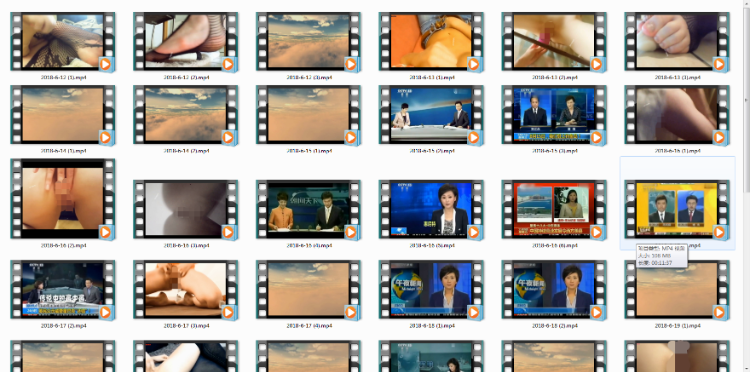Click play badge on 2018-6-16 (4).mp4

[x=351, y=232]
